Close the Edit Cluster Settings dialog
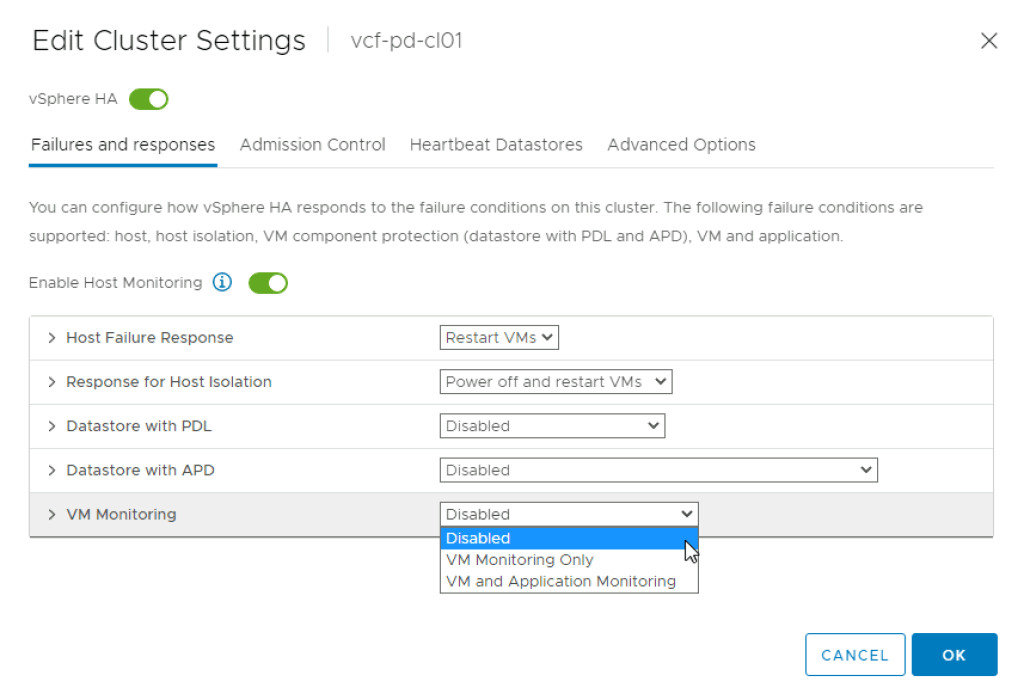The height and width of the screenshot is (694, 1024). [988, 41]
